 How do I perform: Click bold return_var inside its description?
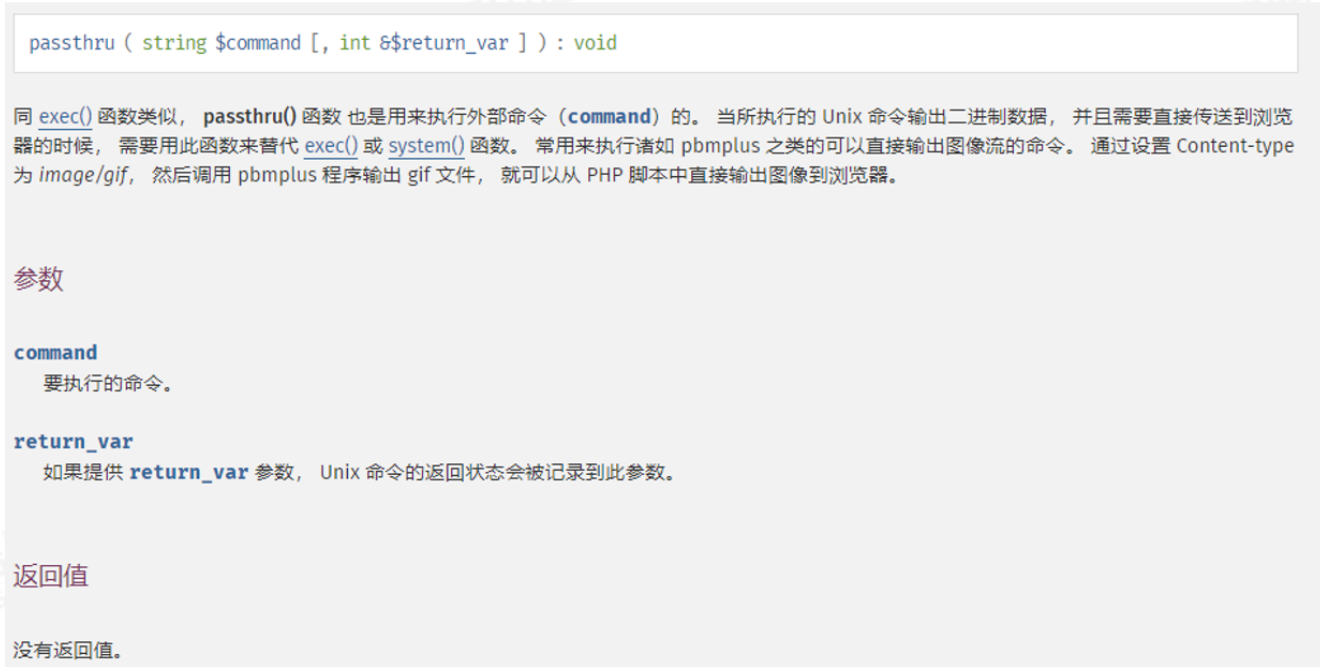pos(189,472)
